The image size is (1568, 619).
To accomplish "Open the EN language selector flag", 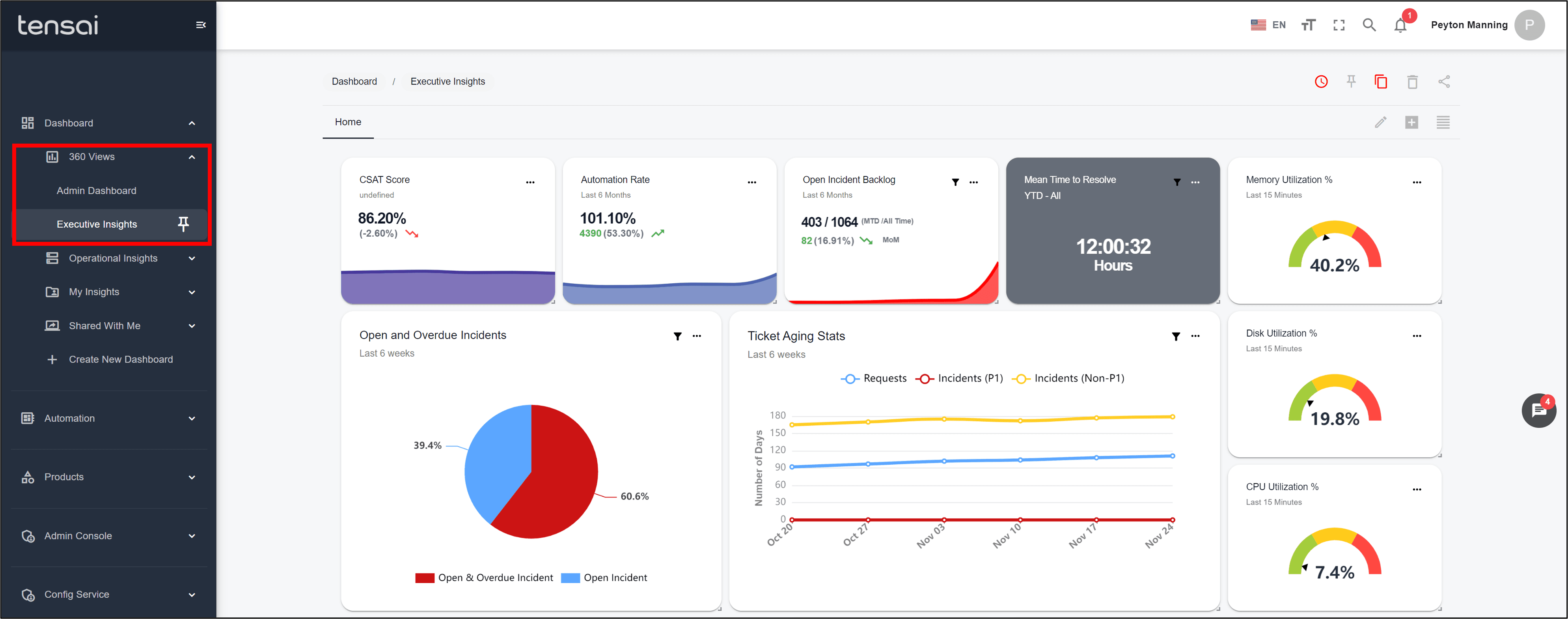I will [1258, 25].
